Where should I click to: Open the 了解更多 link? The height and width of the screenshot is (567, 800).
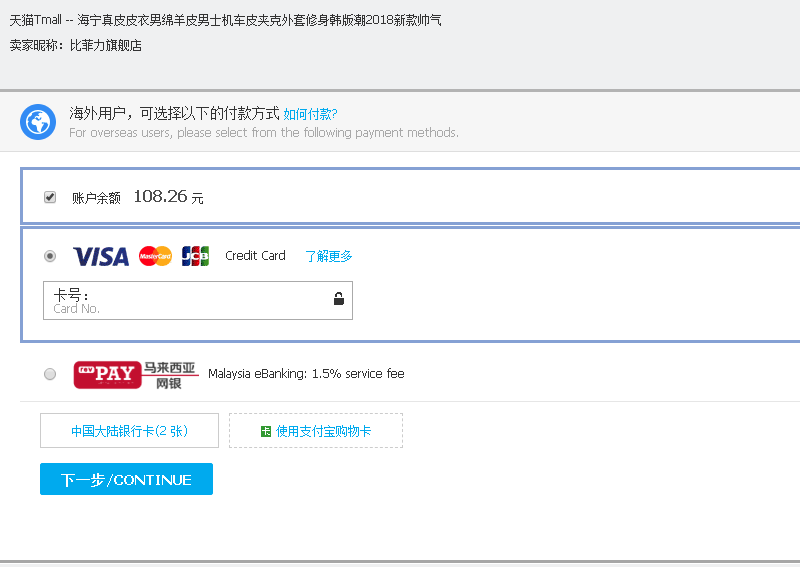pyautogui.click(x=328, y=256)
